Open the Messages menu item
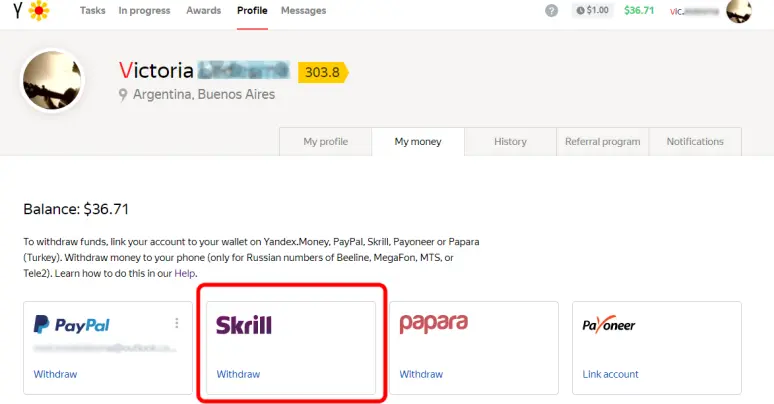Image resolution: width=774 pixels, height=404 pixels. point(304,10)
